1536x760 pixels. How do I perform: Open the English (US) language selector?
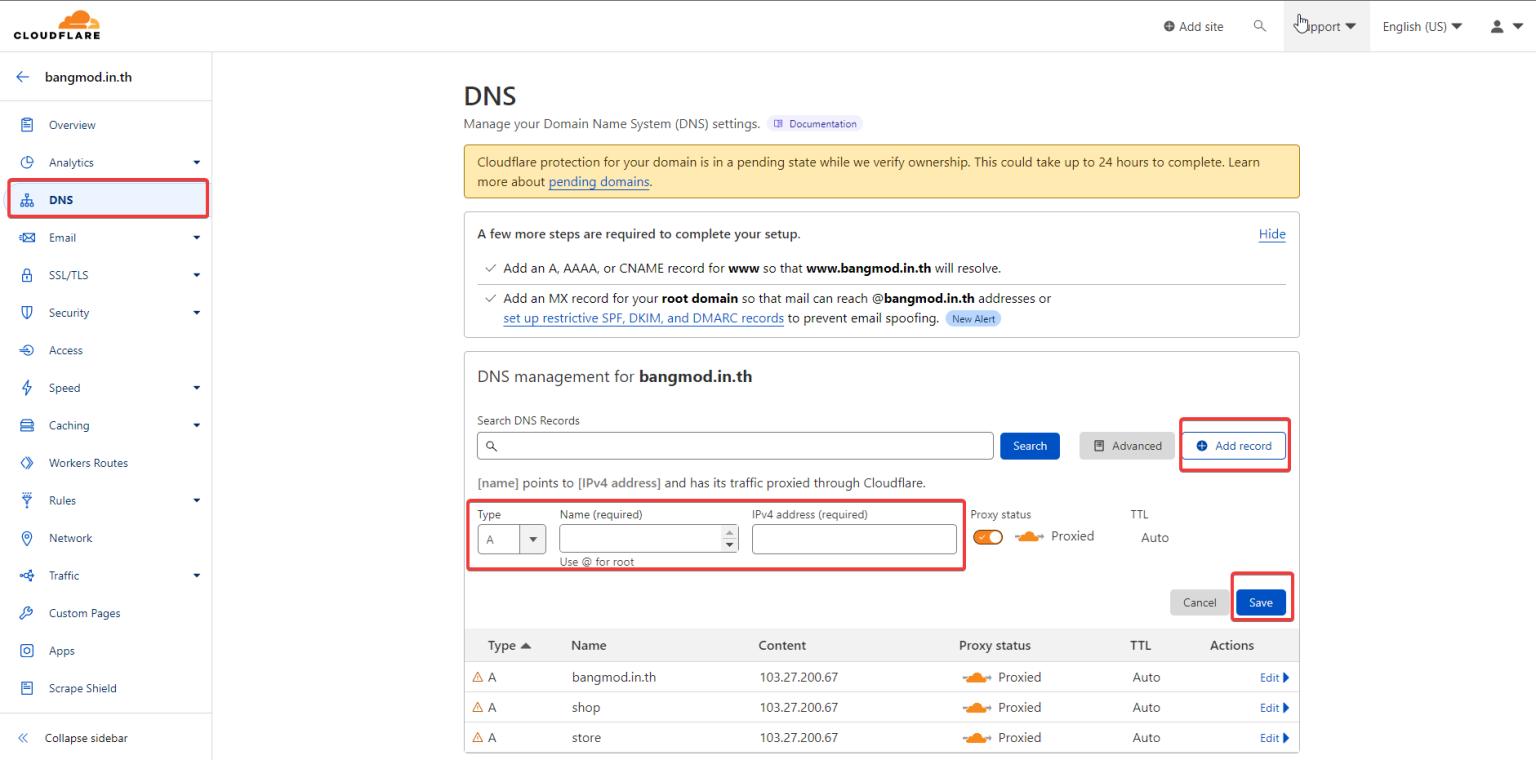click(x=1421, y=26)
